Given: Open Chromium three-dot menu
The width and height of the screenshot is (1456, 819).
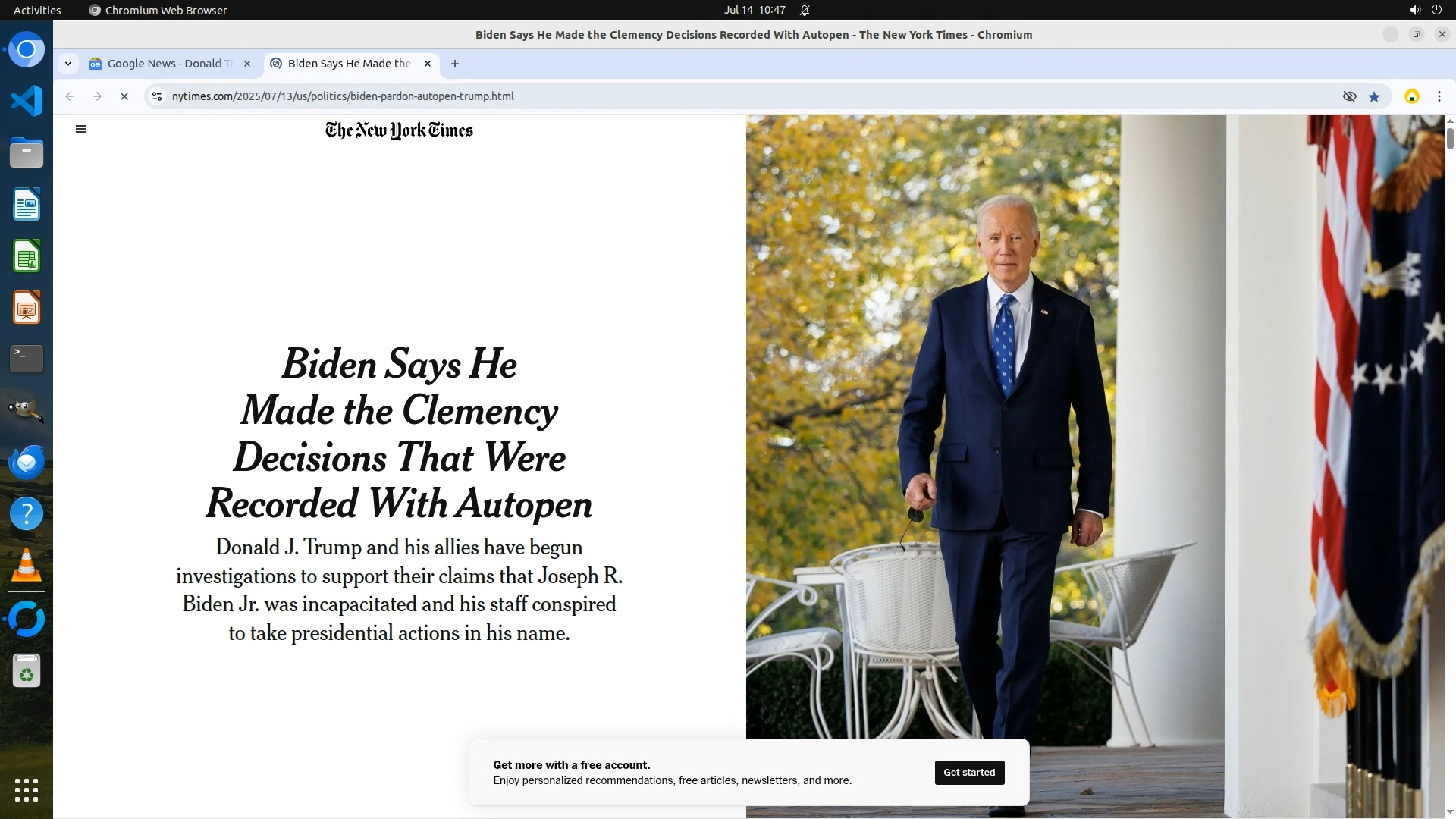Looking at the screenshot, I should [1439, 96].
